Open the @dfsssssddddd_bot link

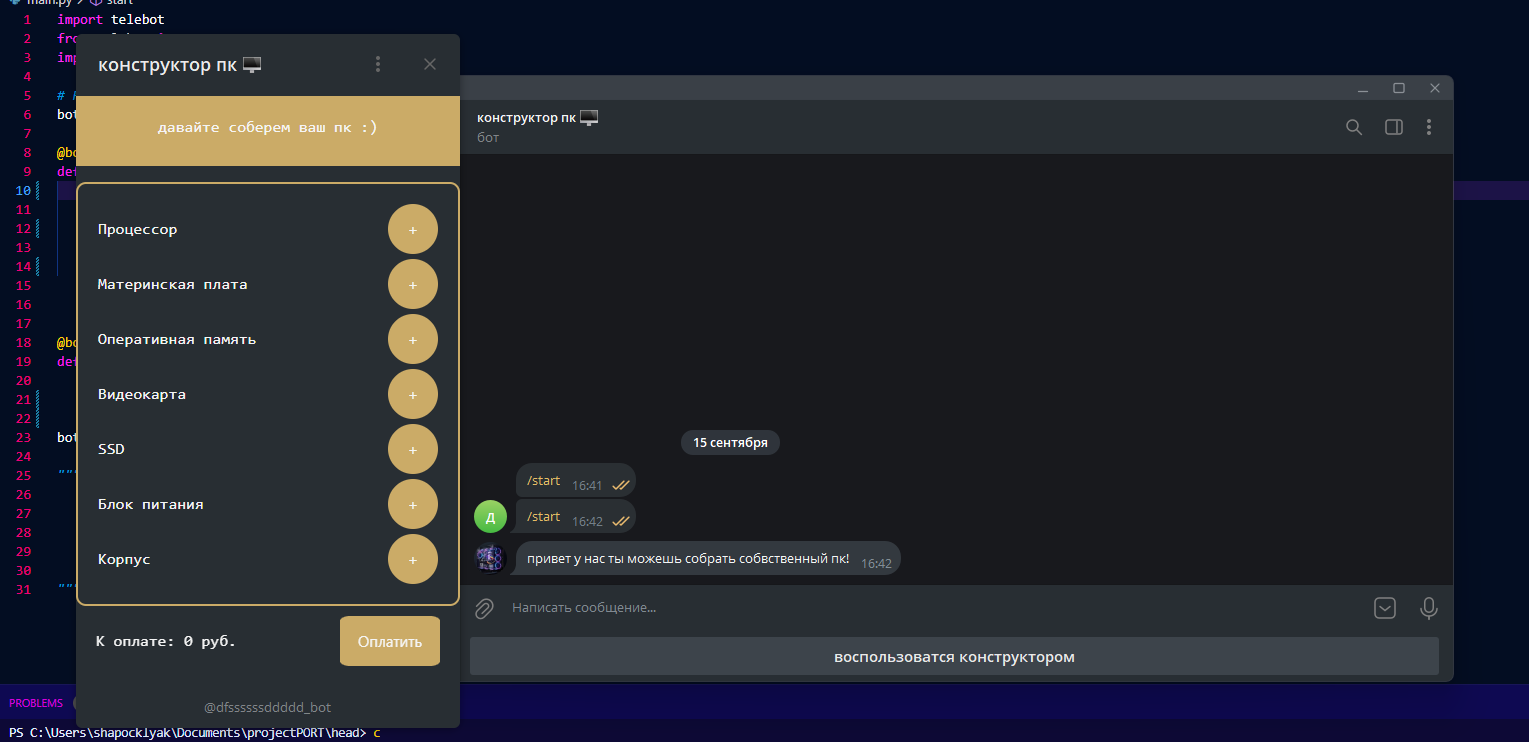point(268,707)
